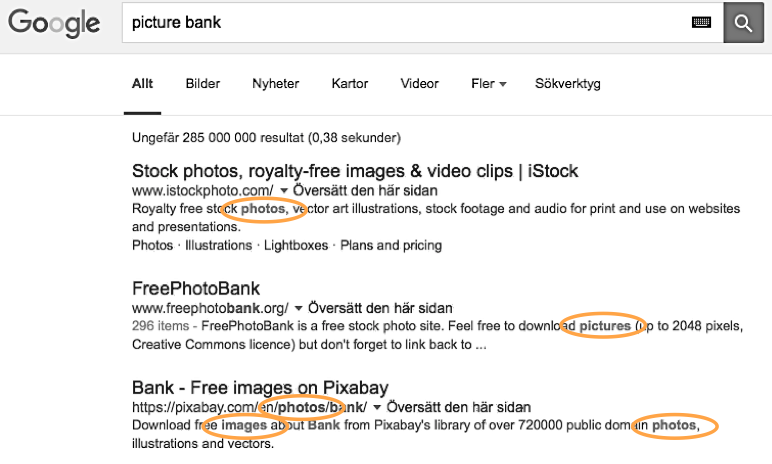Viewport: 772px width, 464px height.
Task: Open Bank - Free images on Pixabay
Action: (260, 388)
